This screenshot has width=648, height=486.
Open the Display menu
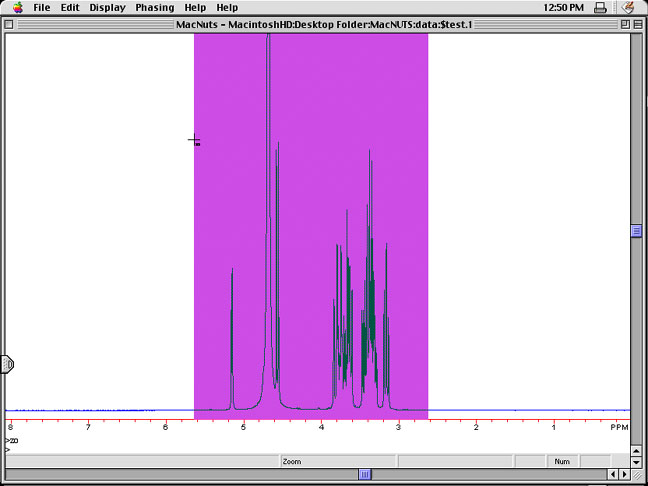108,7
